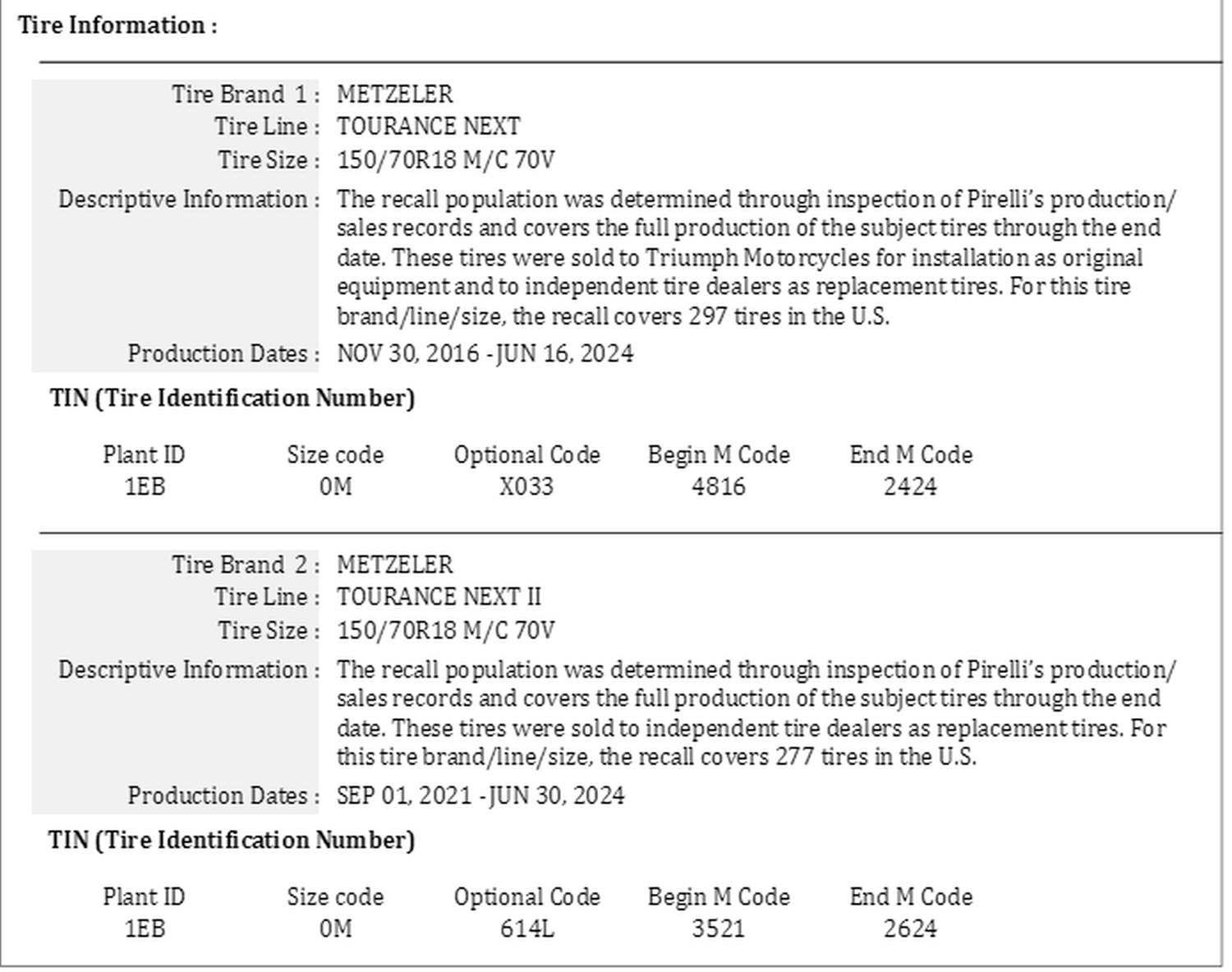
Task: Click second TIN (Tire Identification Number) heading
Action: pyautogui.click(x=232, y=841)
